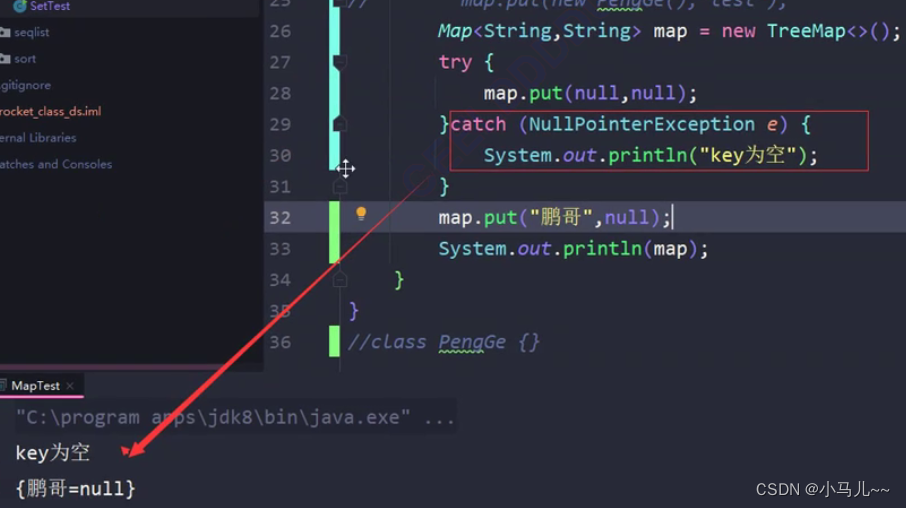Viewport: 906px width, 508px height.
Task: Switch to the MapTest run tab
Action: (35, 386)
